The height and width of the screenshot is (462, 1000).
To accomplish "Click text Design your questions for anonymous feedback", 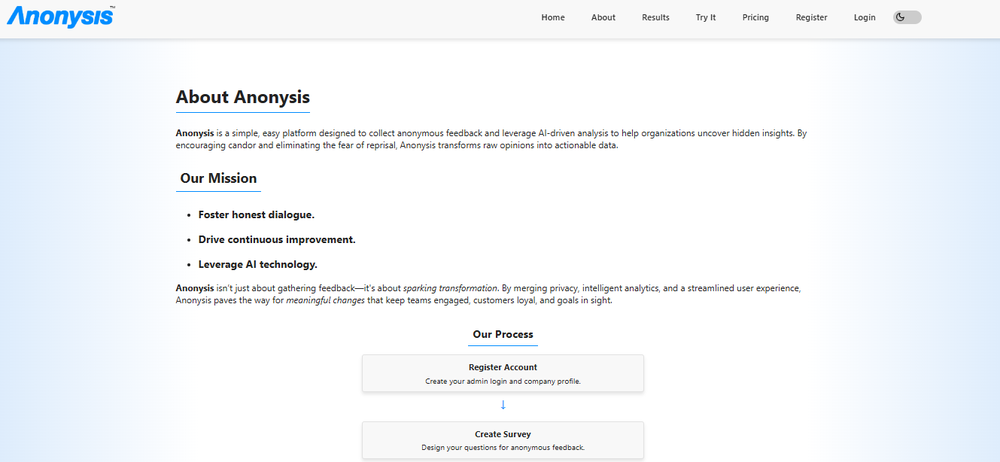I will pos(503,447).
